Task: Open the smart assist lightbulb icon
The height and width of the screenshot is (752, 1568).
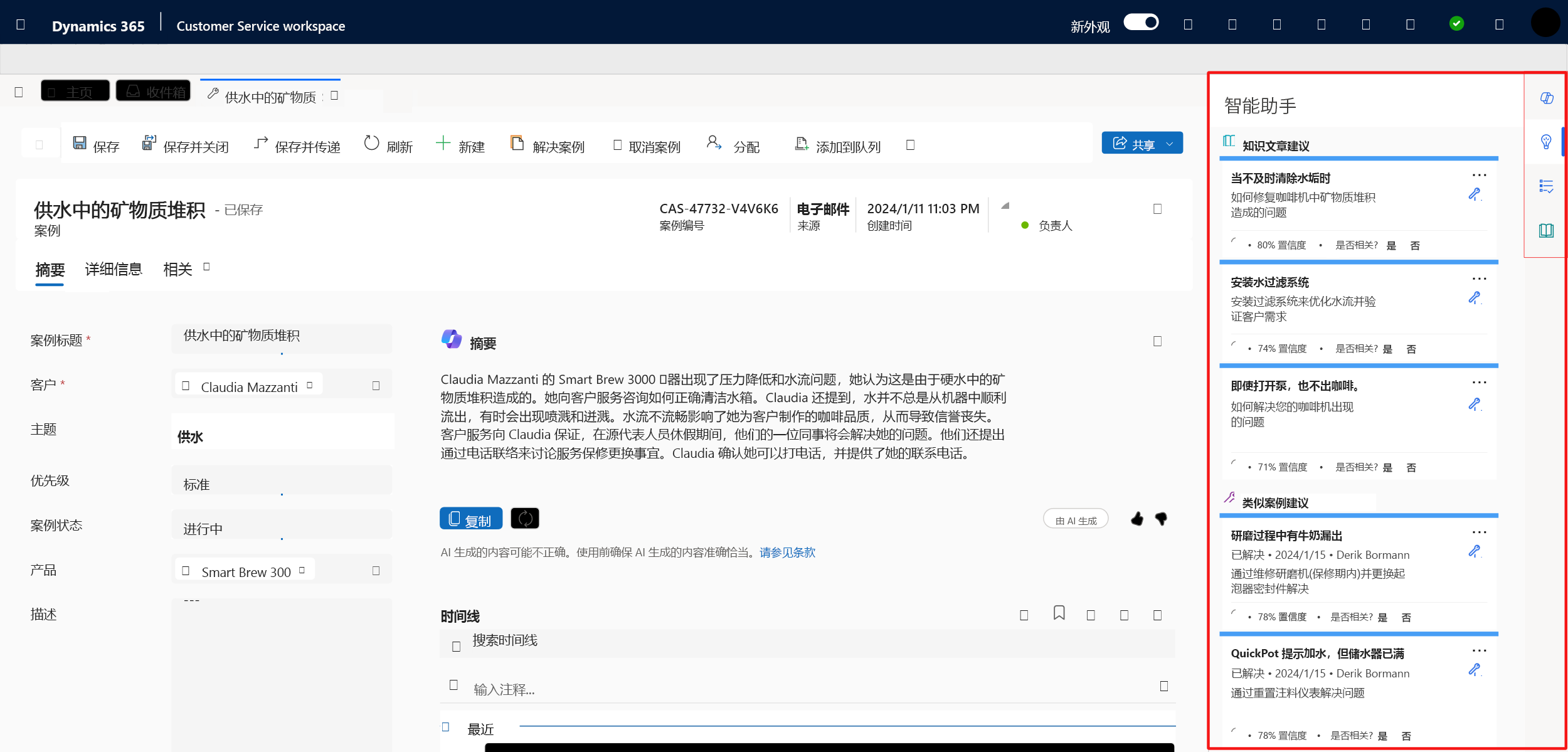Action: (1547, 142)
